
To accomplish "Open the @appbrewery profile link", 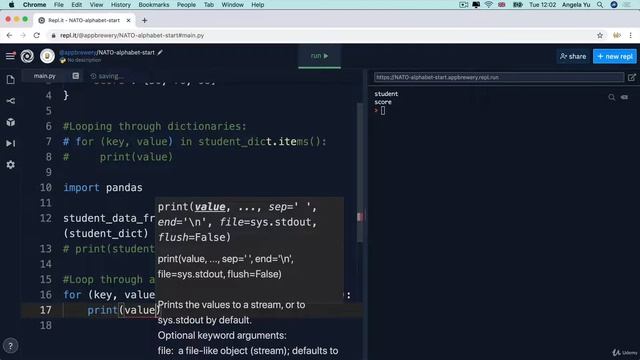I will (x=78, y=52).
